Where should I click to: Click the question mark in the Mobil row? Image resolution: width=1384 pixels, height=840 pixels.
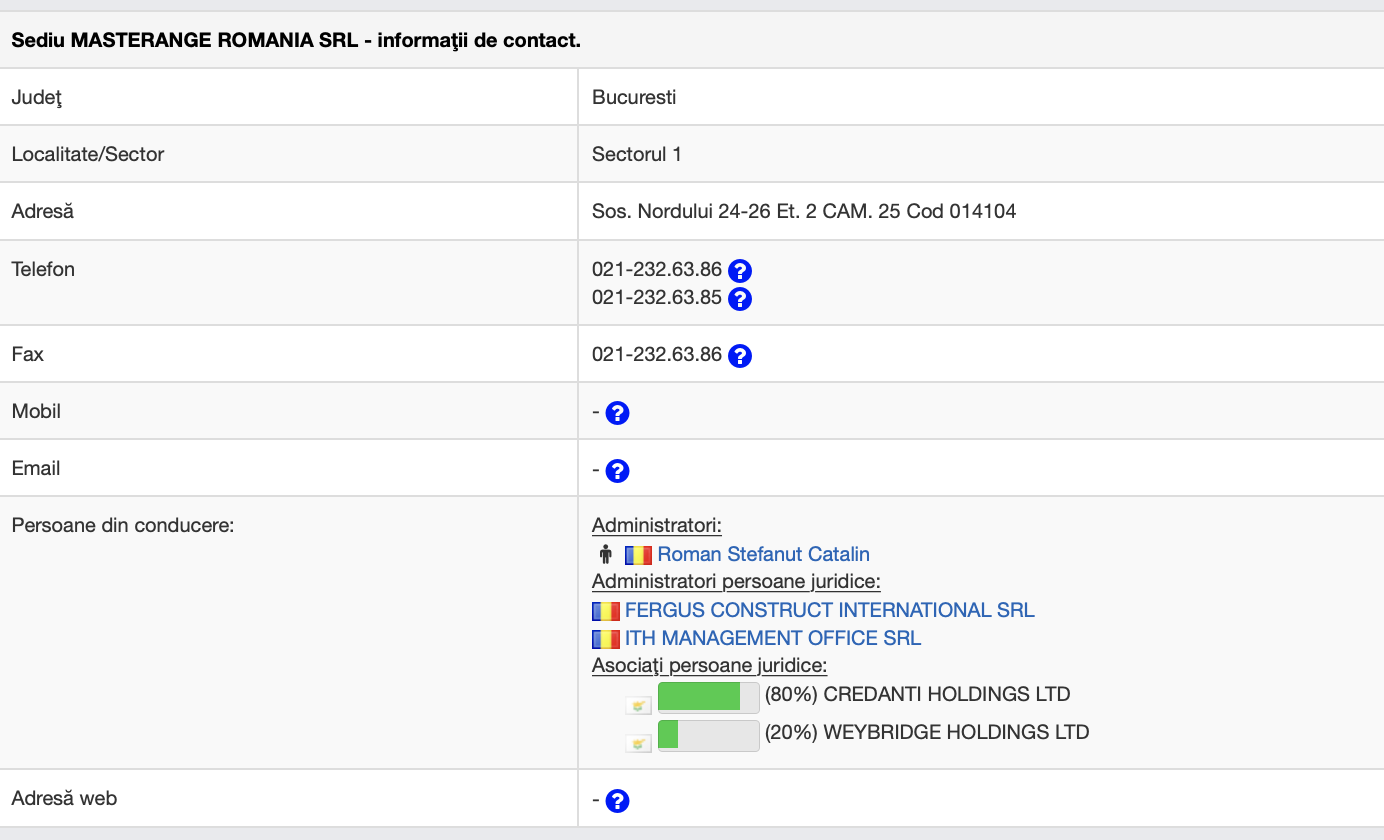coord(617,413)
